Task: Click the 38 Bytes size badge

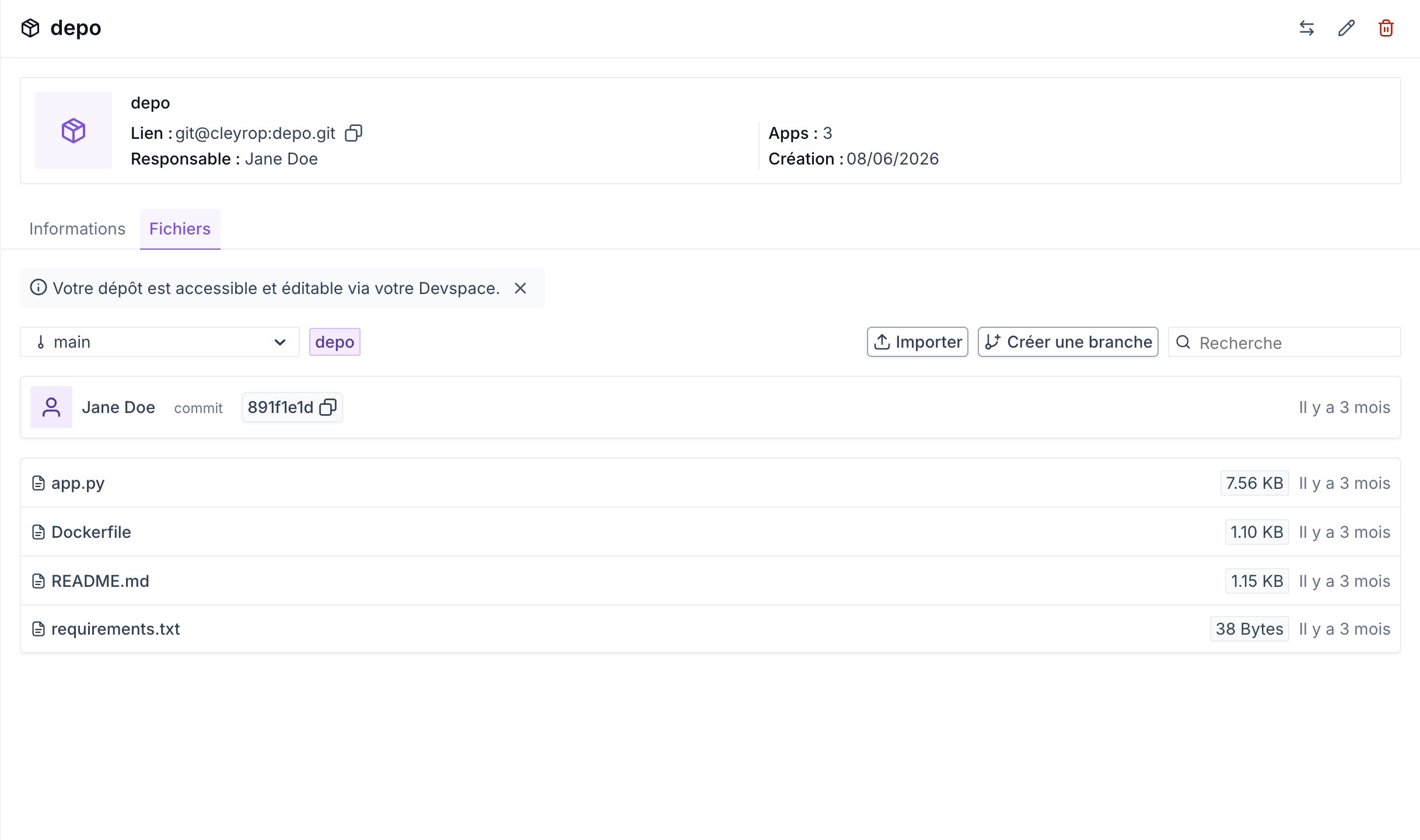Action: tap(1250, 629)
